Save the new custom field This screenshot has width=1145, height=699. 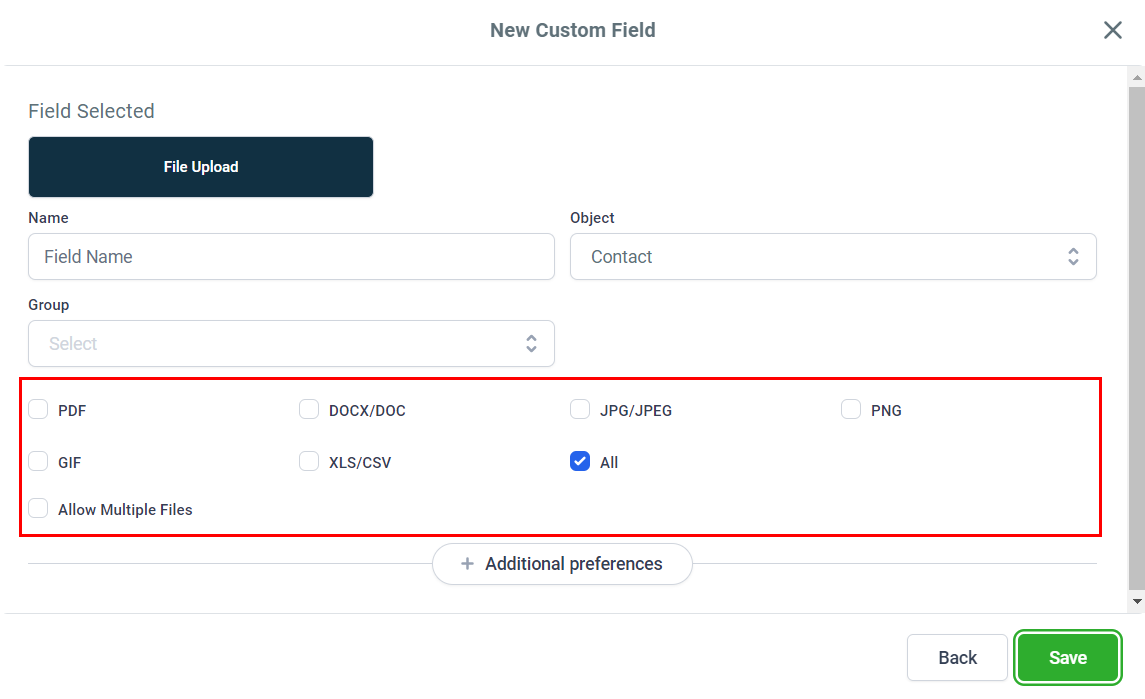coord(1067,657)
